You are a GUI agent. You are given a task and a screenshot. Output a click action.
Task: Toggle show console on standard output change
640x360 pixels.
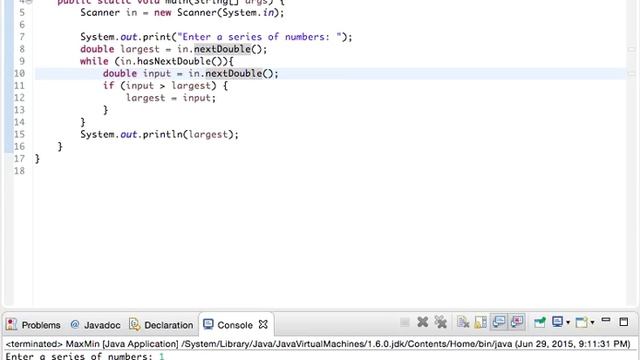(x=498, y=322)
